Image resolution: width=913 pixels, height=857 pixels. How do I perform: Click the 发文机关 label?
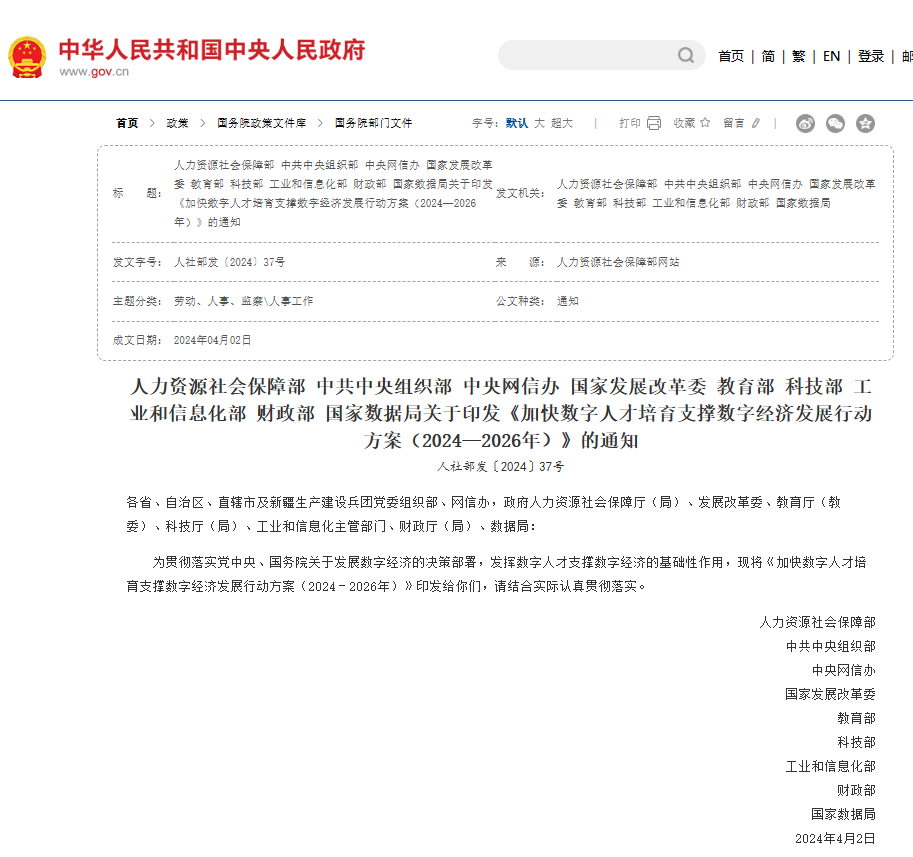click(x=520, y=193)
